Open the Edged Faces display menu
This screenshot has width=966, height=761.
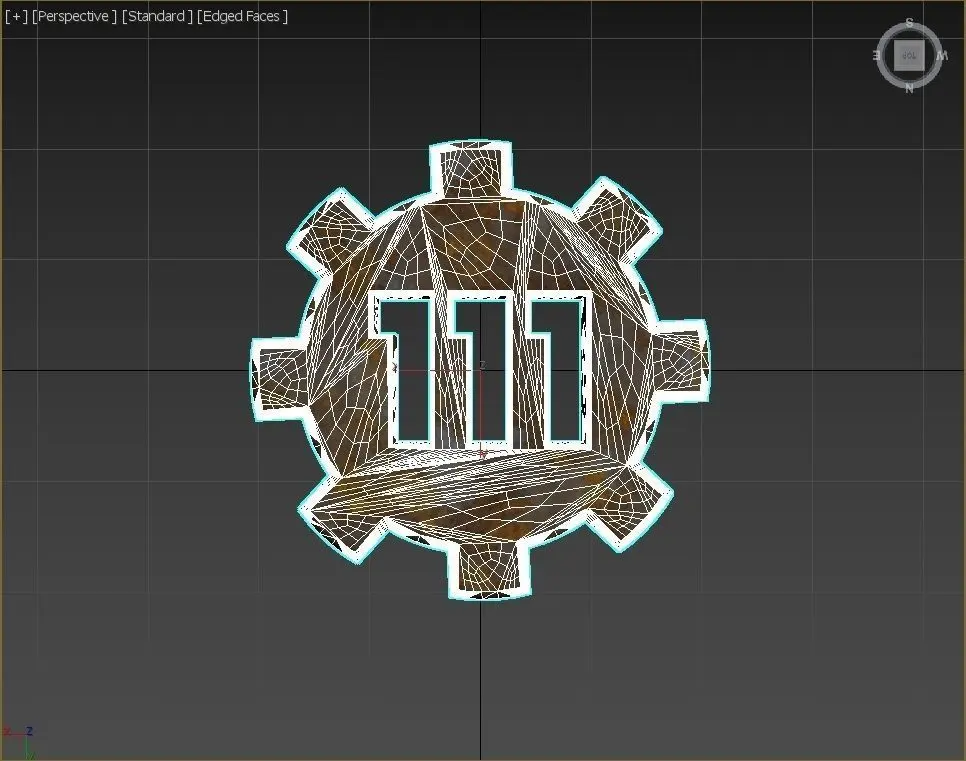[242, 17]
